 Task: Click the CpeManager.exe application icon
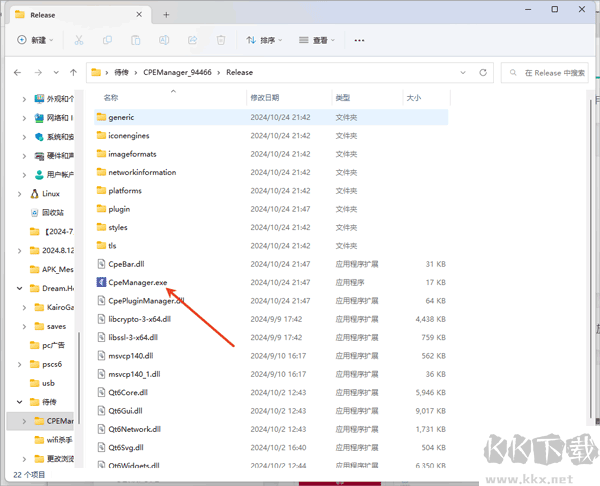click(x=100, y=282)
